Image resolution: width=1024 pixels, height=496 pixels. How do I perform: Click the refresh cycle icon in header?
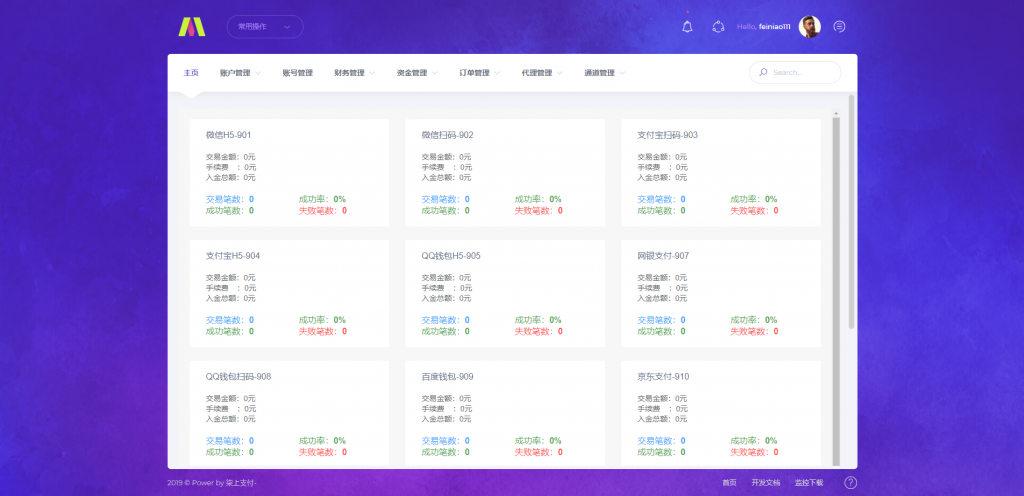[717, 27]
